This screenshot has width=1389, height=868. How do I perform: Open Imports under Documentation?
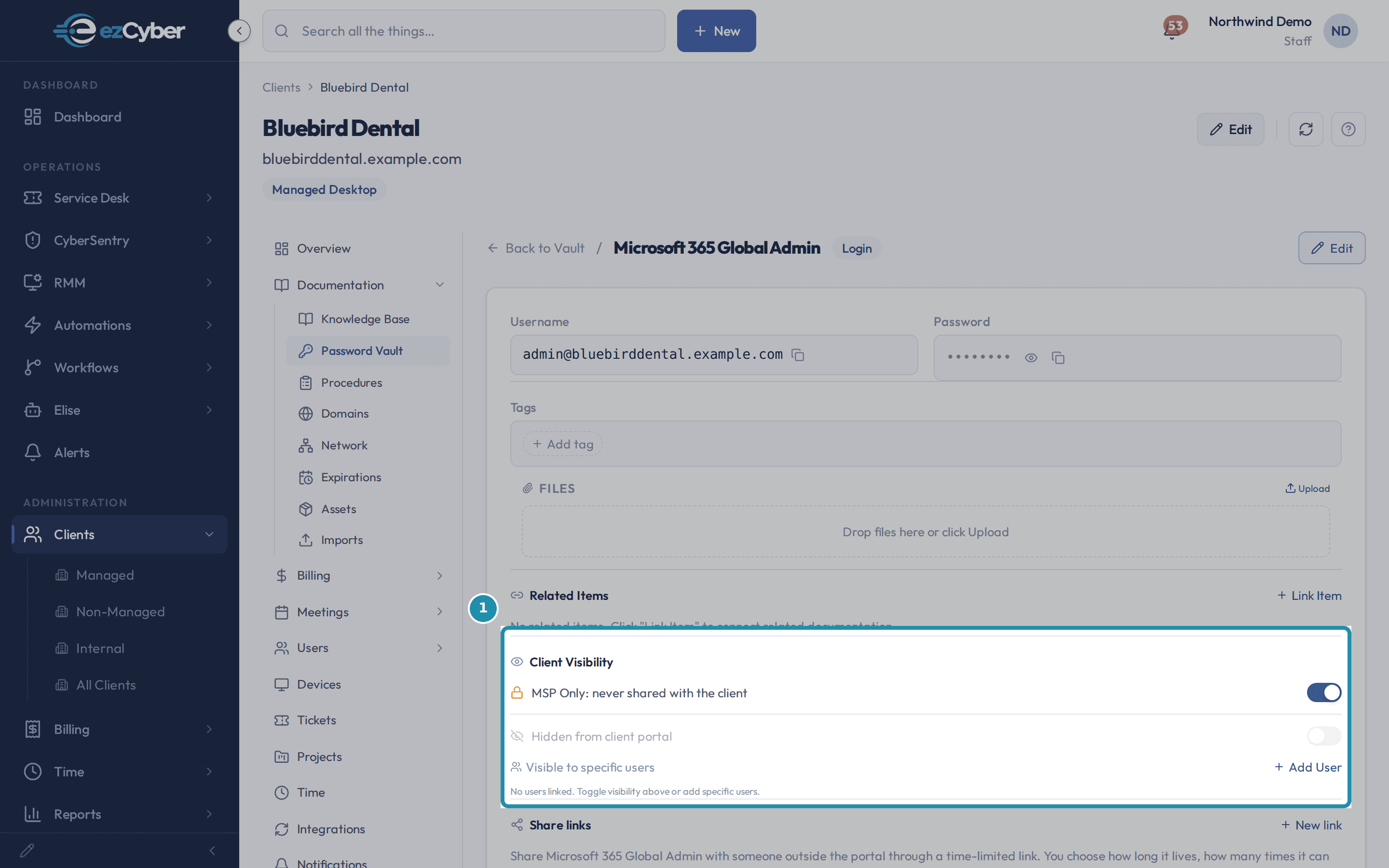[368, 540]
